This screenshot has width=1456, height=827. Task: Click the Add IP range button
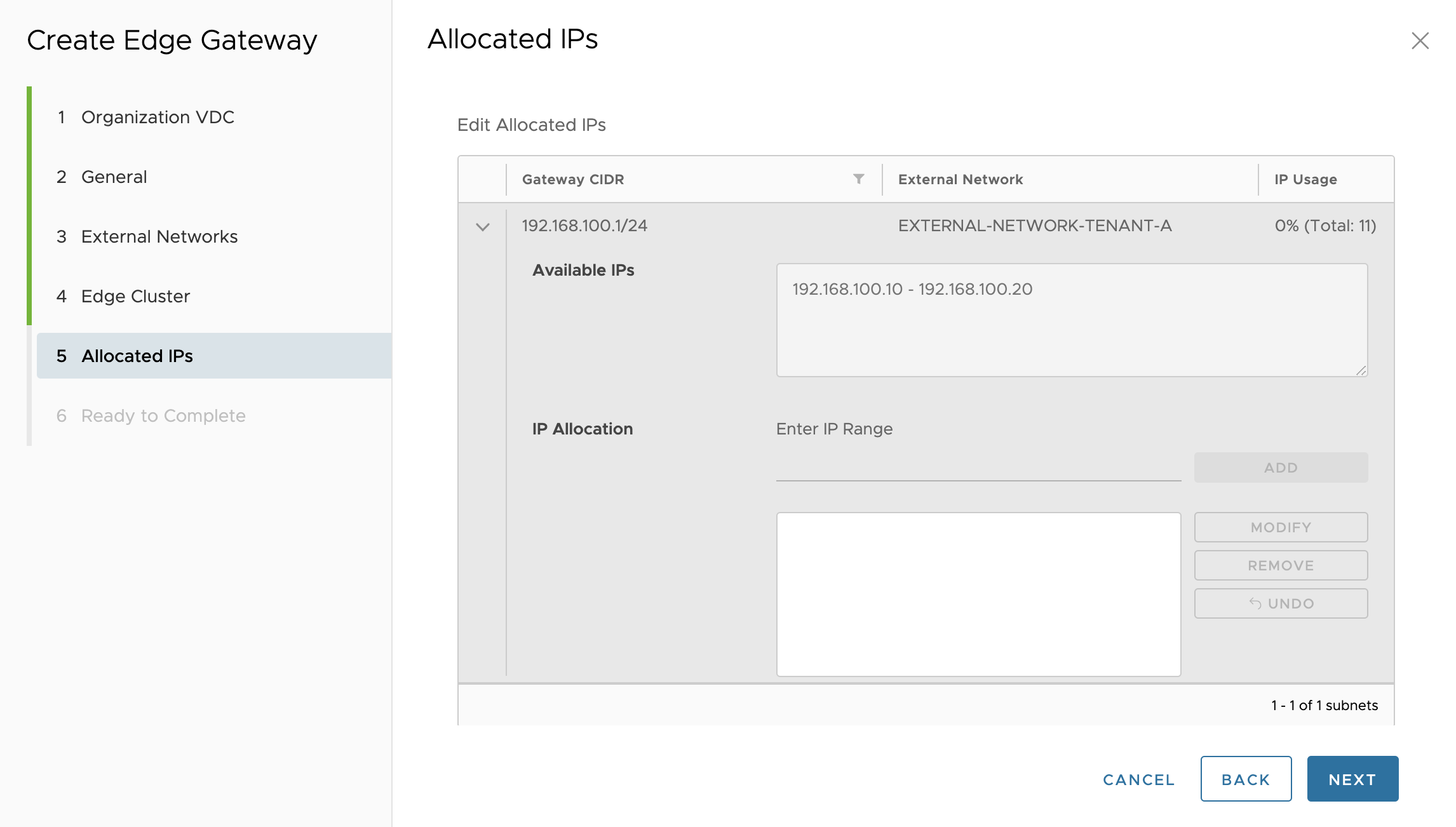[1280, 467]
